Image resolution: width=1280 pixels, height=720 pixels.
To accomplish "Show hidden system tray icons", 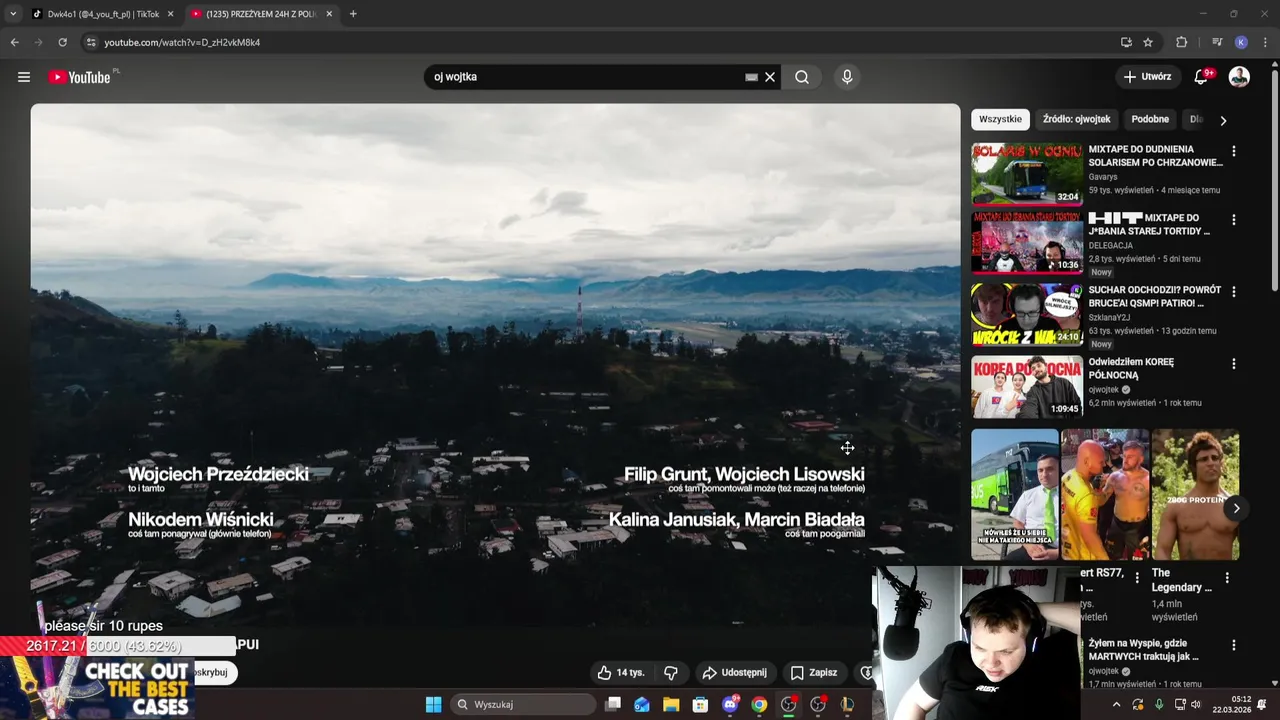I will 1116,705.
